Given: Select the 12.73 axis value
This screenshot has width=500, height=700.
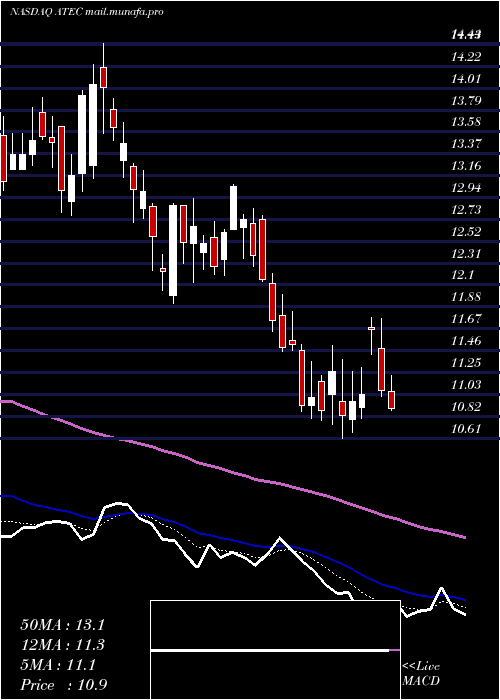Looking at the screenshot, I should click(466, 210).
